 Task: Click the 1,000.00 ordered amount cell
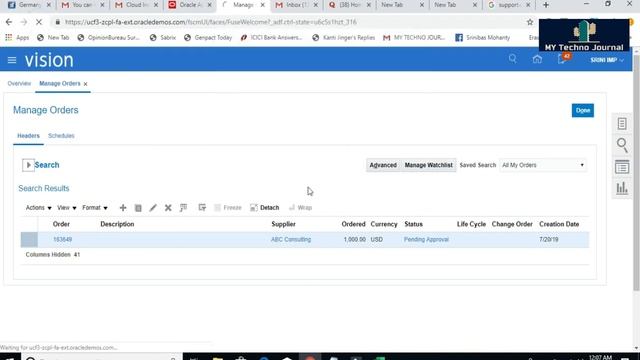point(354,240)
